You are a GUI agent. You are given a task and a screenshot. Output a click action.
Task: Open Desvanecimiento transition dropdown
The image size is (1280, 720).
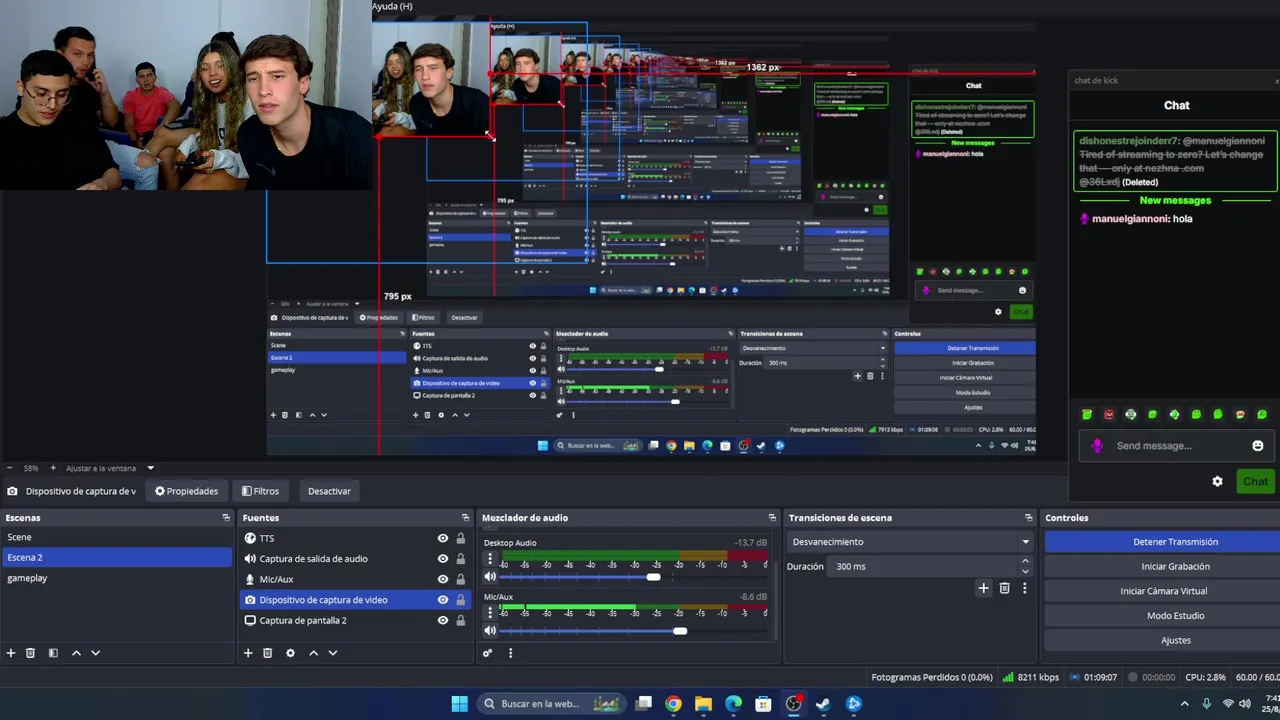pyautogui.click(x=910, y=542)
